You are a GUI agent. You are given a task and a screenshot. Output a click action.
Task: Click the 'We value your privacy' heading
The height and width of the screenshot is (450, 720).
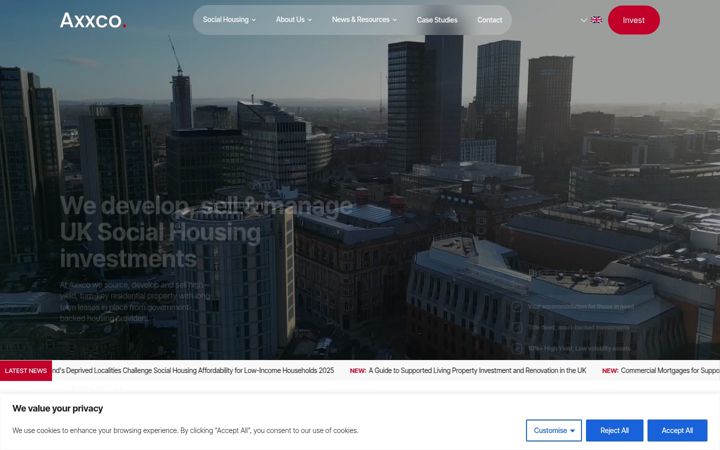pyautogui.click(x=57, y=408)
